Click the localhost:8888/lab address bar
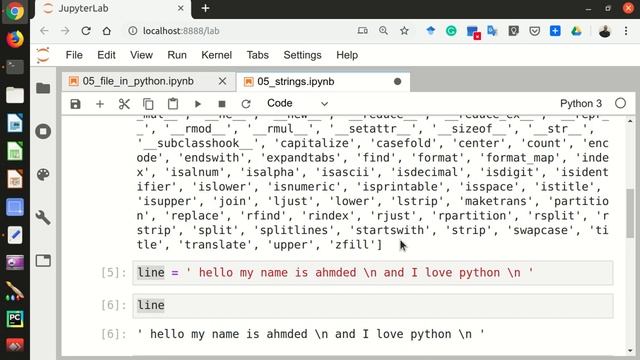The image size is (640, 360). point(181,31)
